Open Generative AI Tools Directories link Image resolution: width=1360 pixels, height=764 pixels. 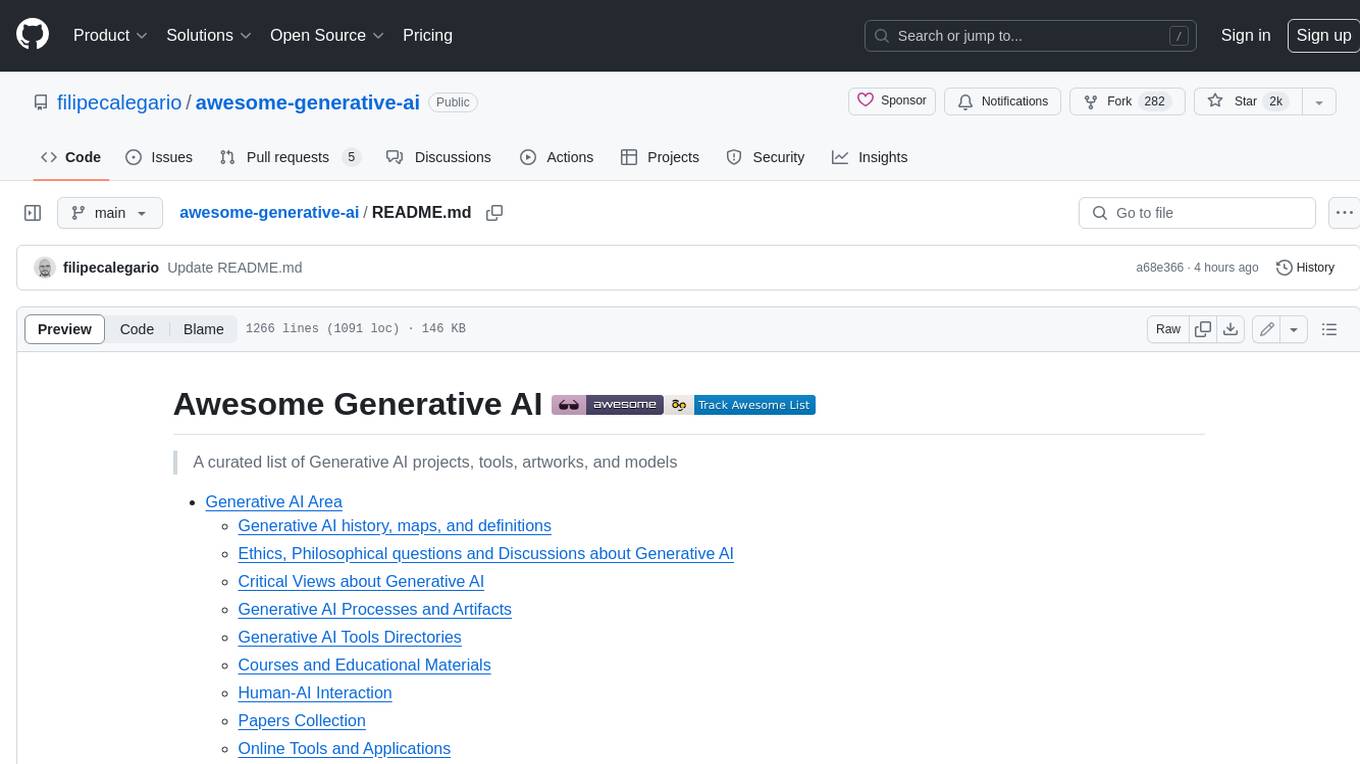[350, 638]
